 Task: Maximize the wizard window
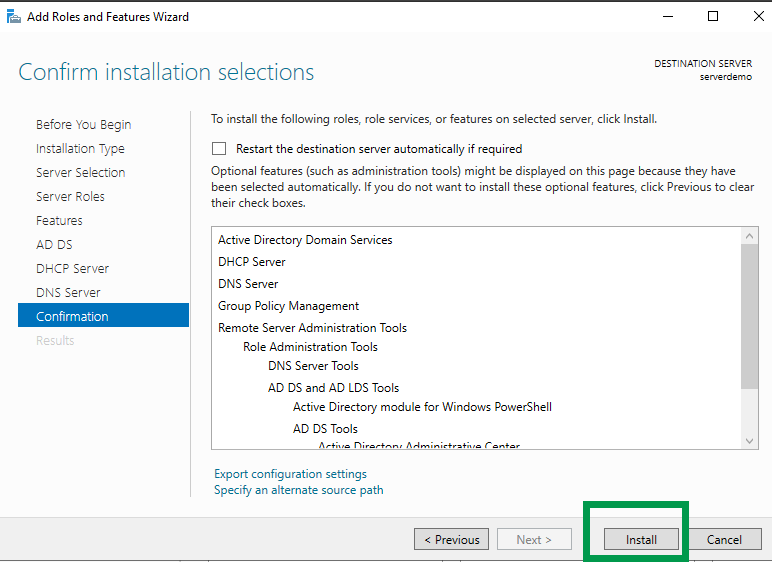[712, 16]
